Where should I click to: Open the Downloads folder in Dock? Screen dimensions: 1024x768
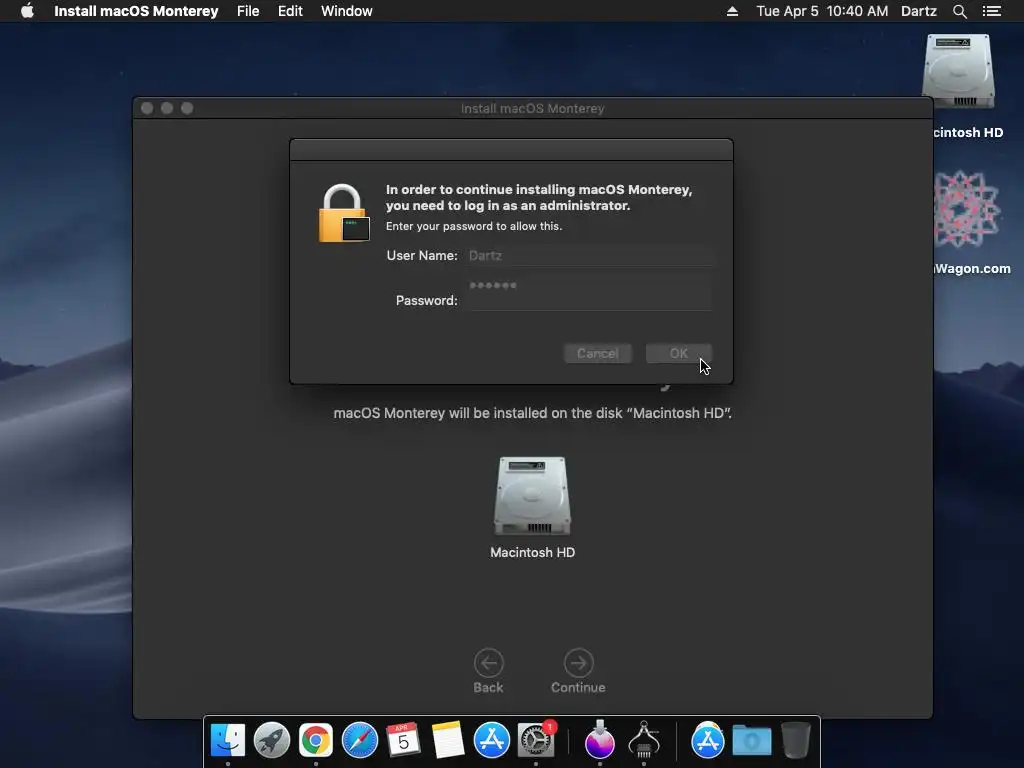pos(752,740)
